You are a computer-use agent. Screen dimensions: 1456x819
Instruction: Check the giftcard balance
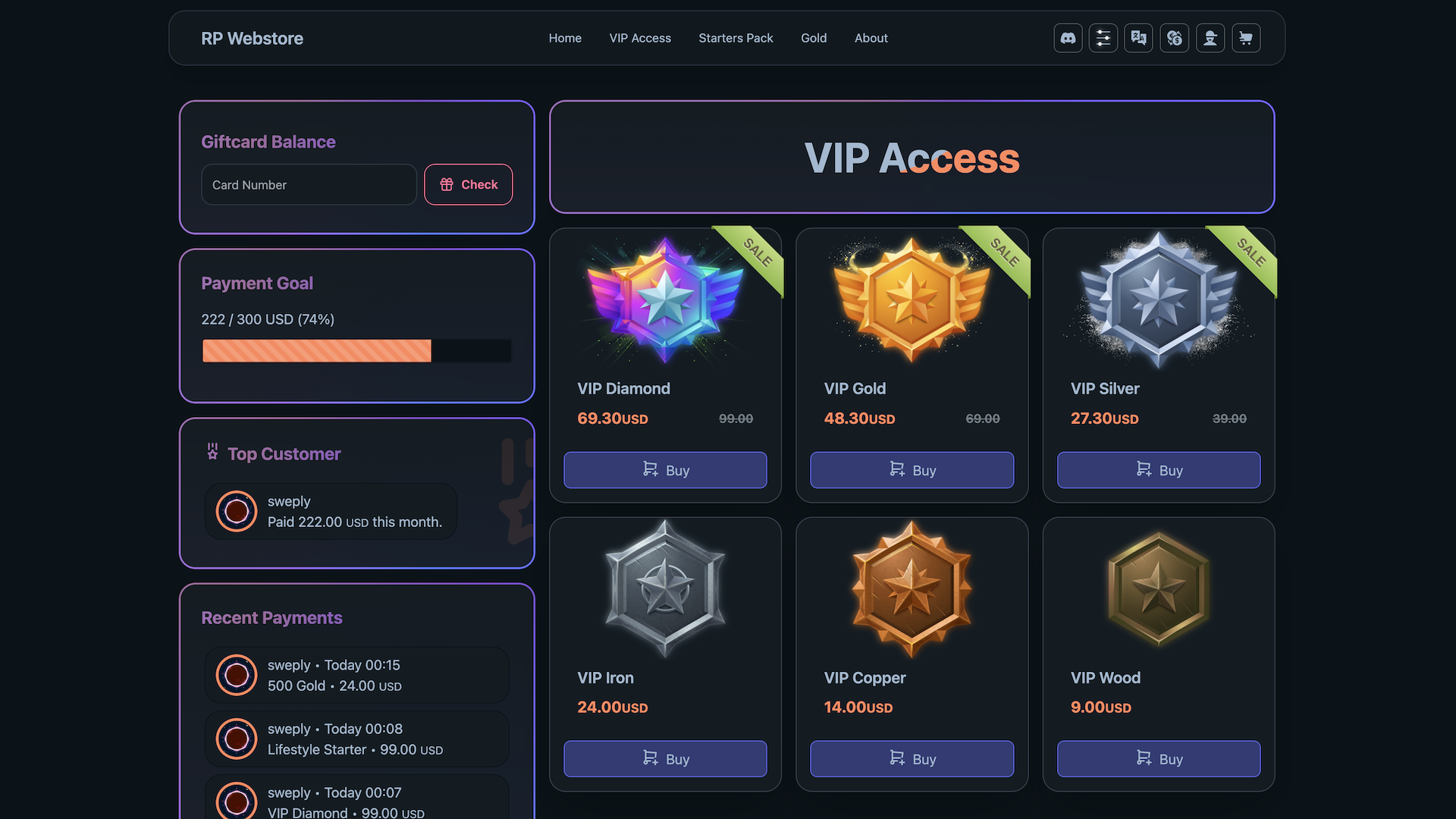[469, 184]
